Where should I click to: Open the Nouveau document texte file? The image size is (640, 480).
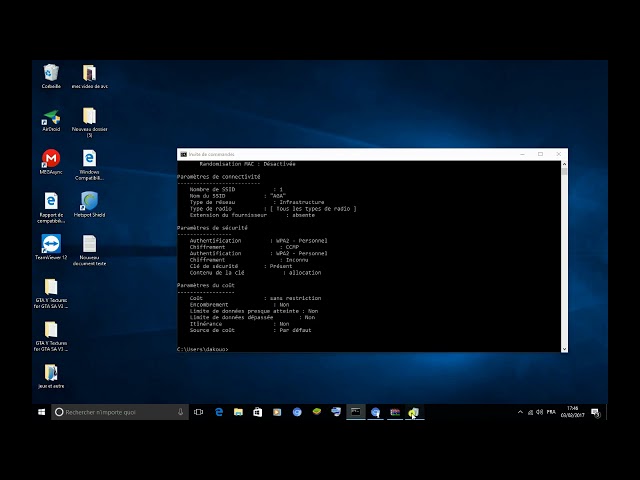coord(89,244)
